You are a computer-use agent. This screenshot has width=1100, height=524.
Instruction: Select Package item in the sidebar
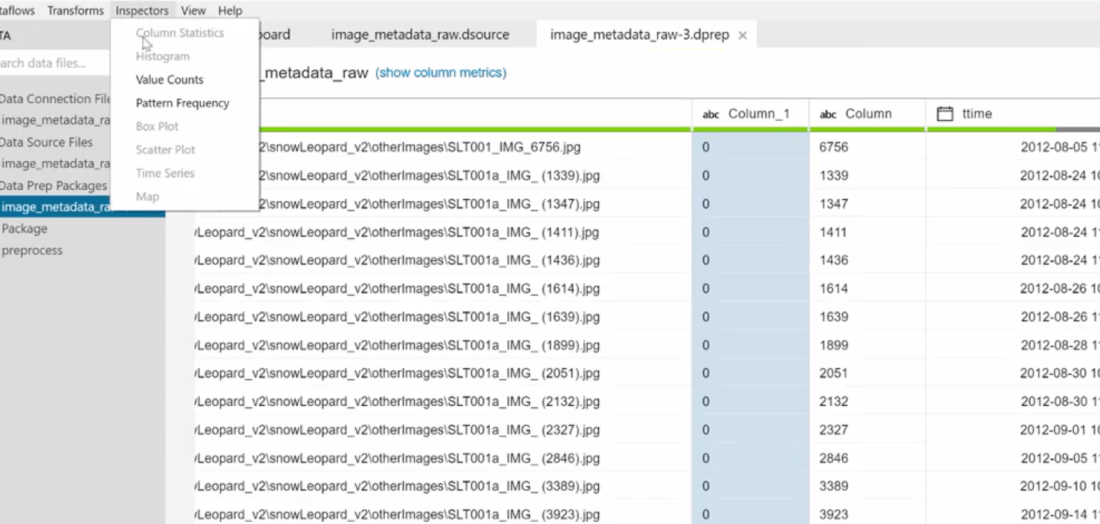pos(24,228)
